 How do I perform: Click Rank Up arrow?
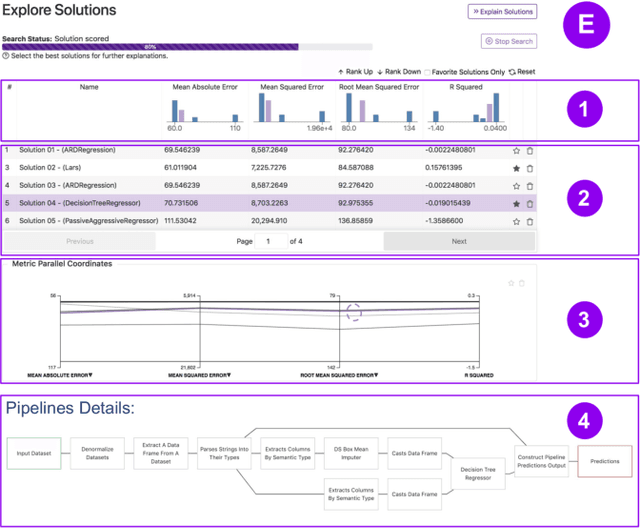[x=355, y=72]
